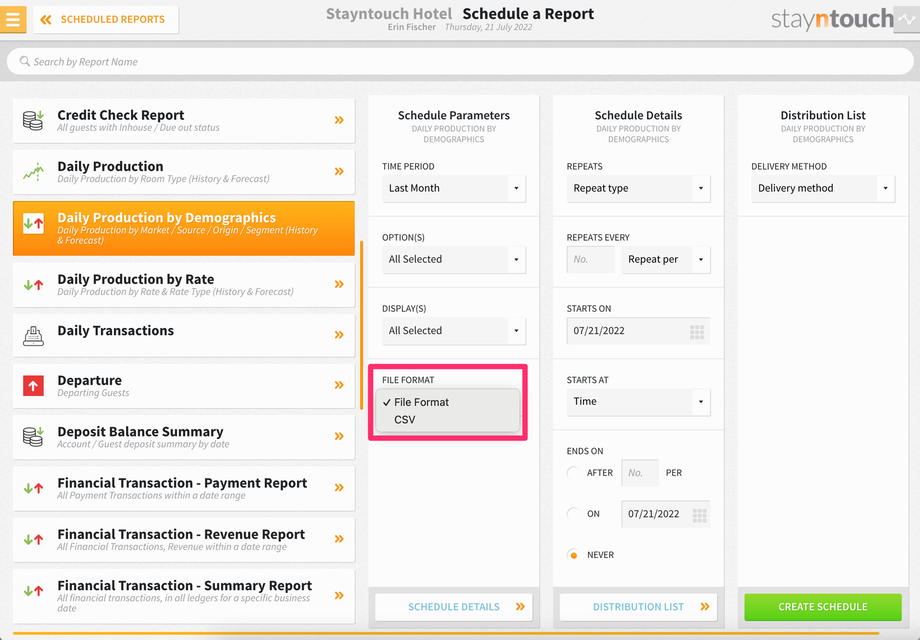Click the Starts On date field
The image size is (920, 640).
[x=638, y=331]
